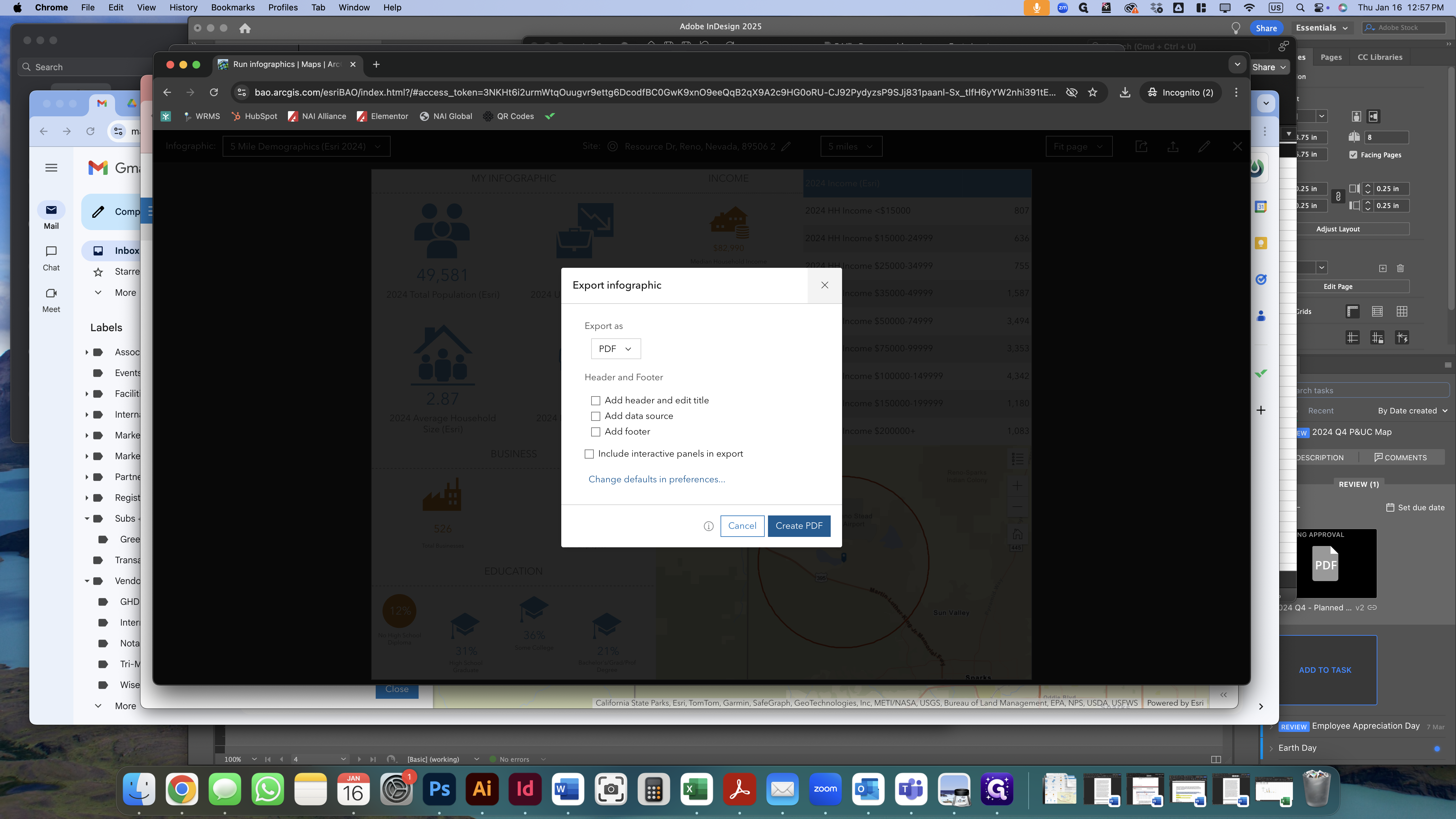Click ADD TO TASK button

pyautogui.click(x=1325, y=670)
